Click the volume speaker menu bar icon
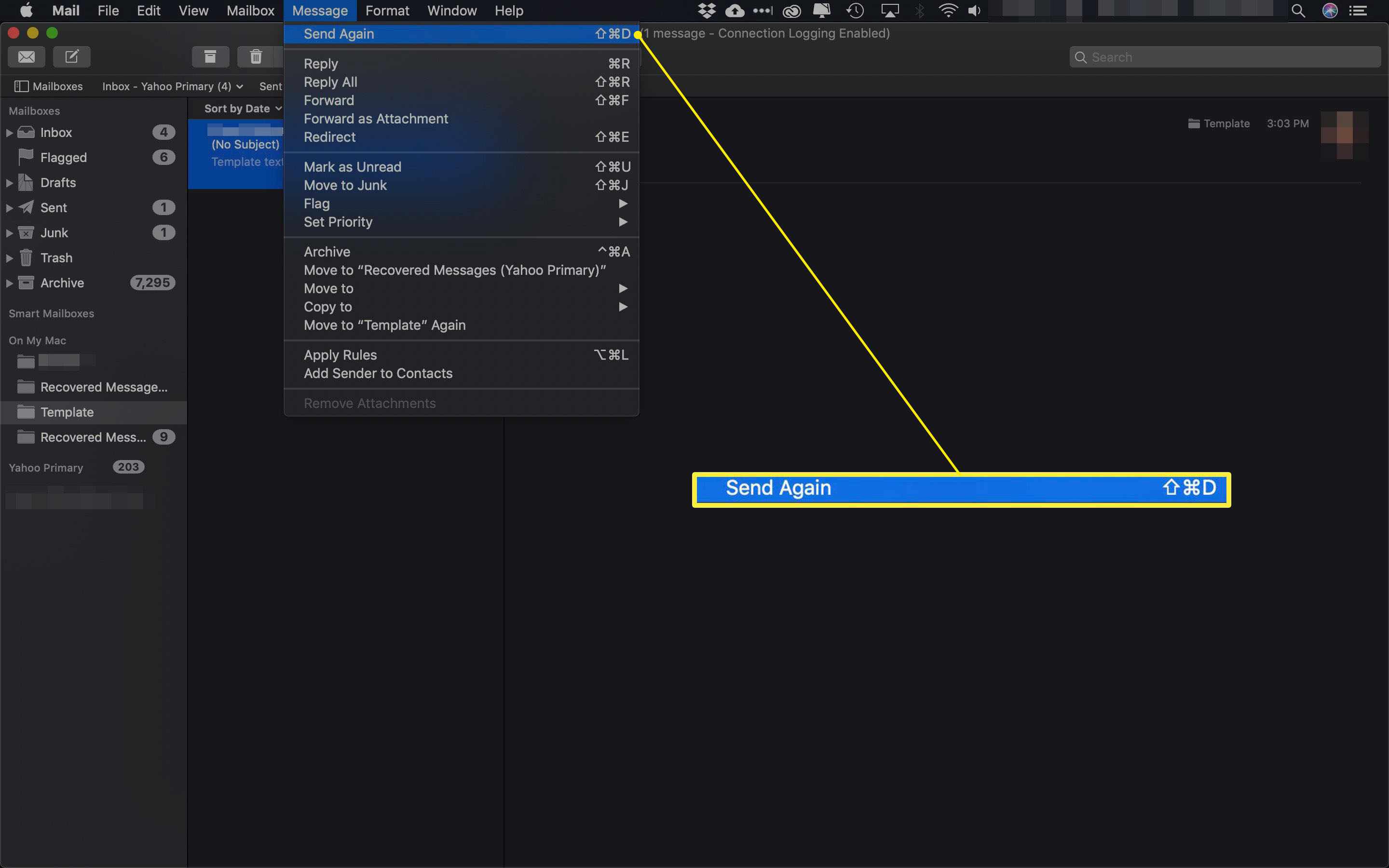 pos(975,10)
